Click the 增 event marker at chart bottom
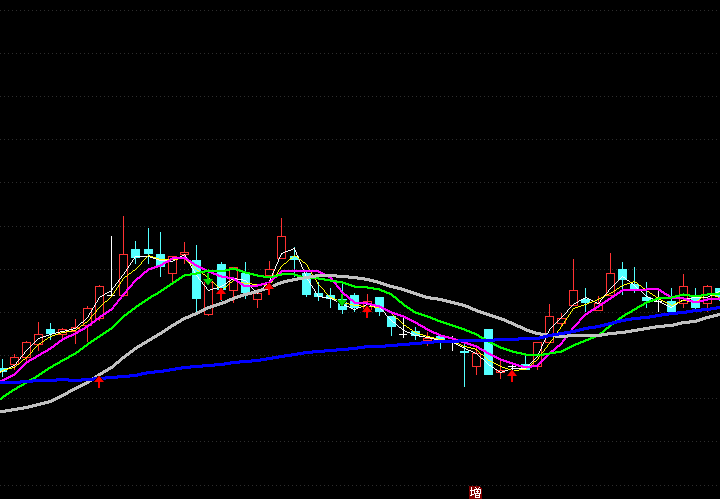 (476, 493)
